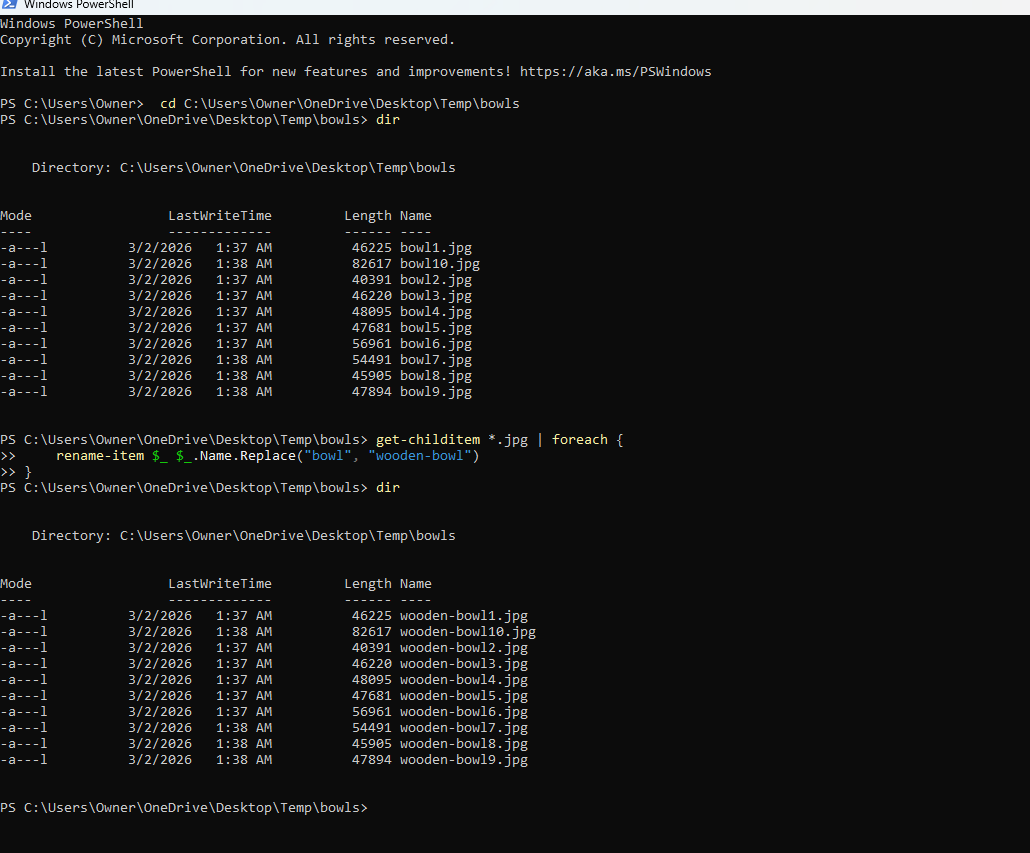Select wooden-bowl1.jpg in the second listing
The width and height of the screenshot is (1030, 853).
tap(463, 616)
